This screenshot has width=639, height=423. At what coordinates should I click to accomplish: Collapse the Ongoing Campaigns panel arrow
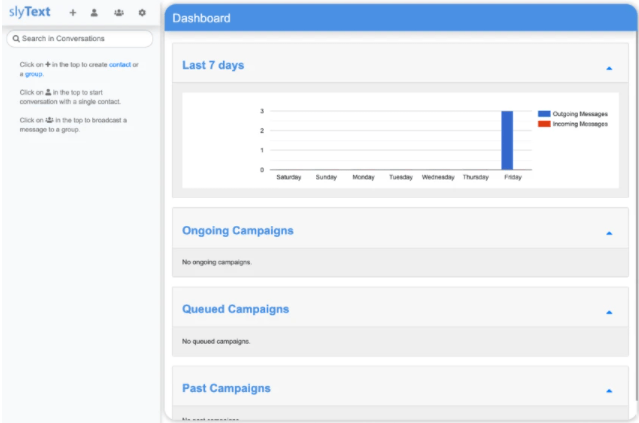coord(609,233)
